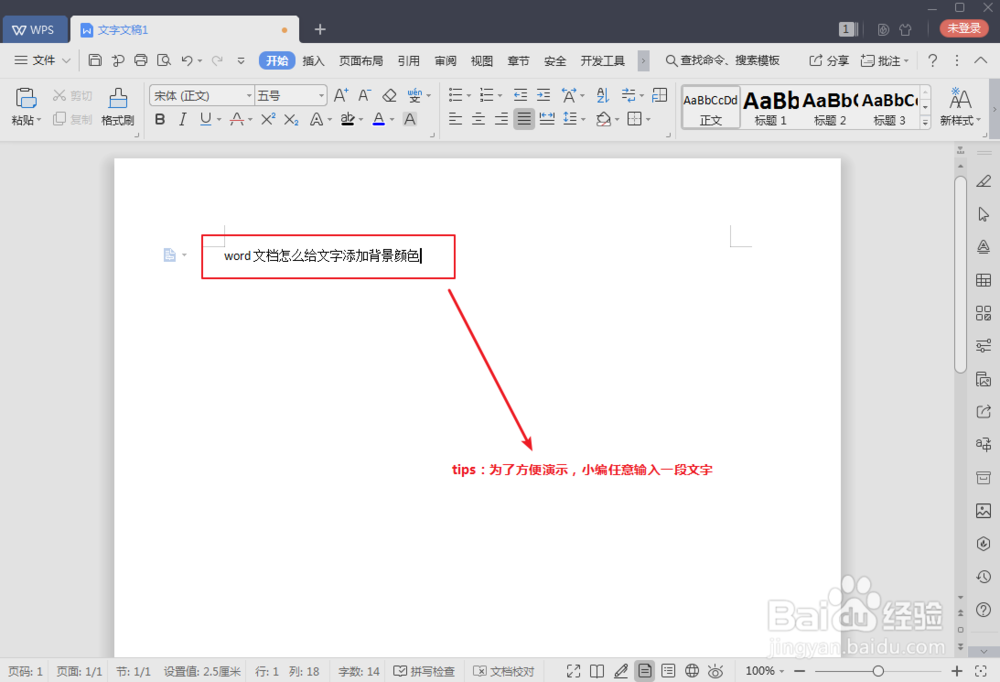Image resolution: width=1000 pixels, height=682 pixels.
Task: Click the distributed alignment icon
Action: (x=547, y=118)
